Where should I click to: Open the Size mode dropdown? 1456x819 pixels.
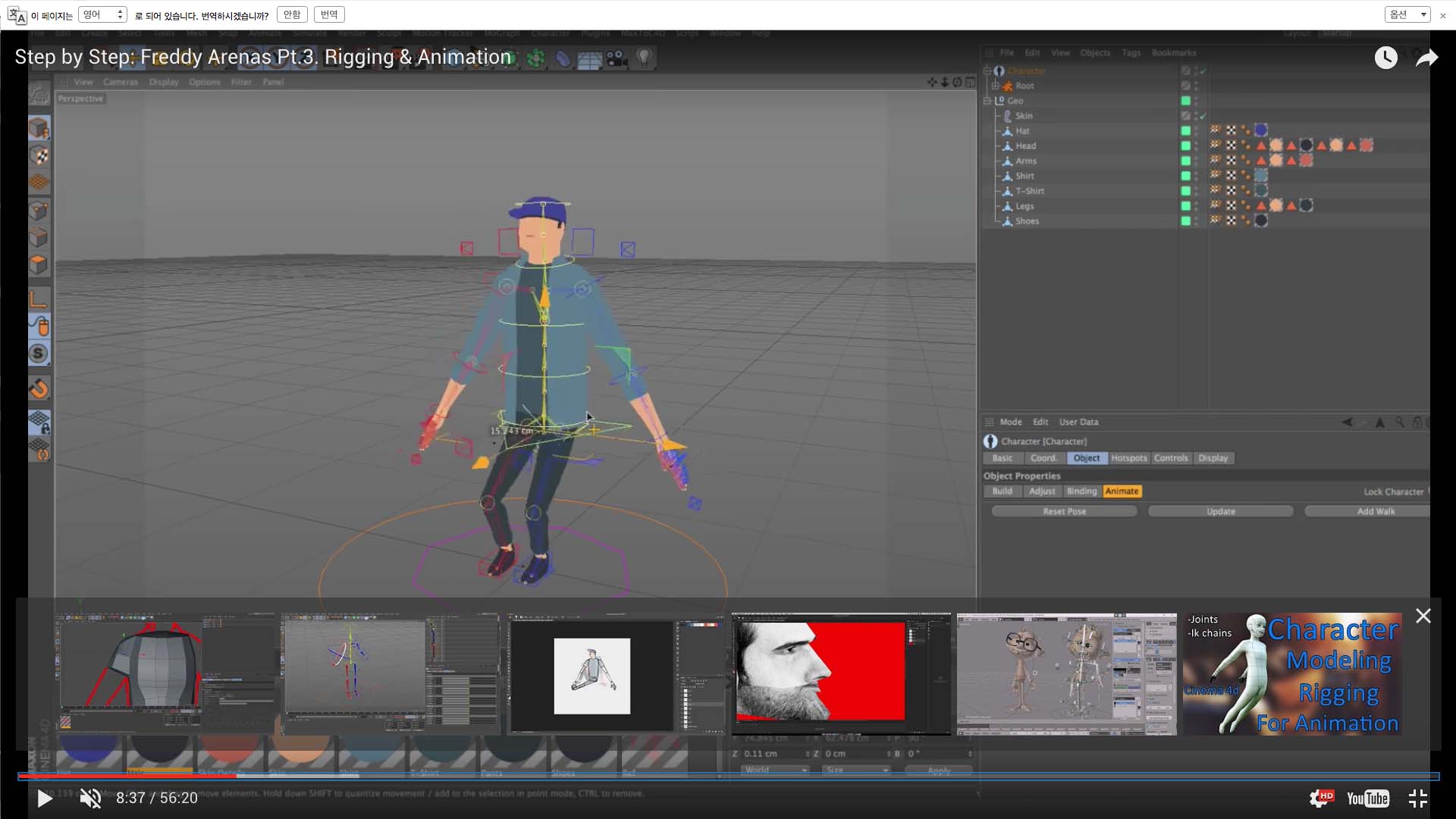pyautogui.click(x=856, y=770)
